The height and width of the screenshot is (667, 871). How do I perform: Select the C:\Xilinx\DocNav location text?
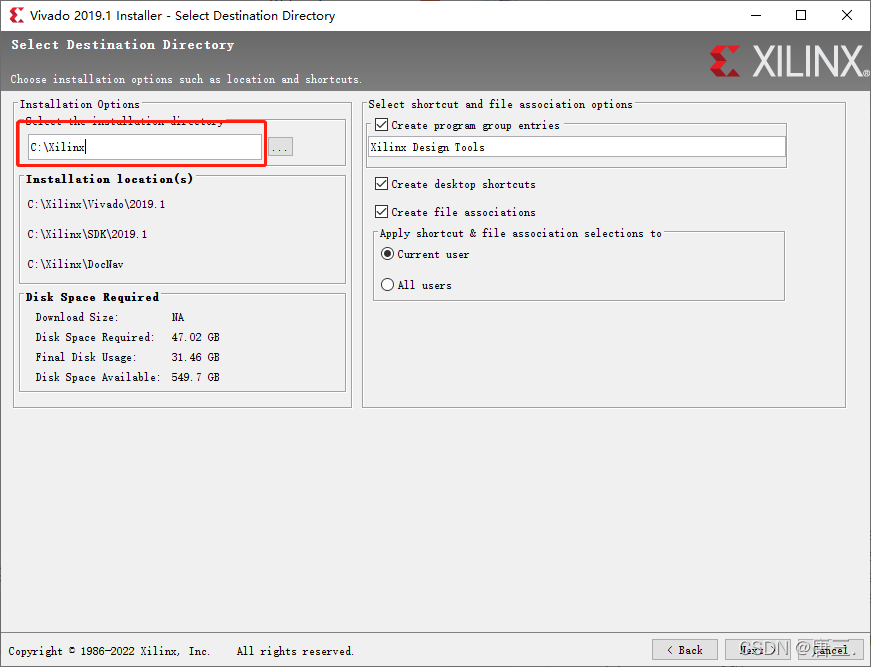(x=76, y=264)
